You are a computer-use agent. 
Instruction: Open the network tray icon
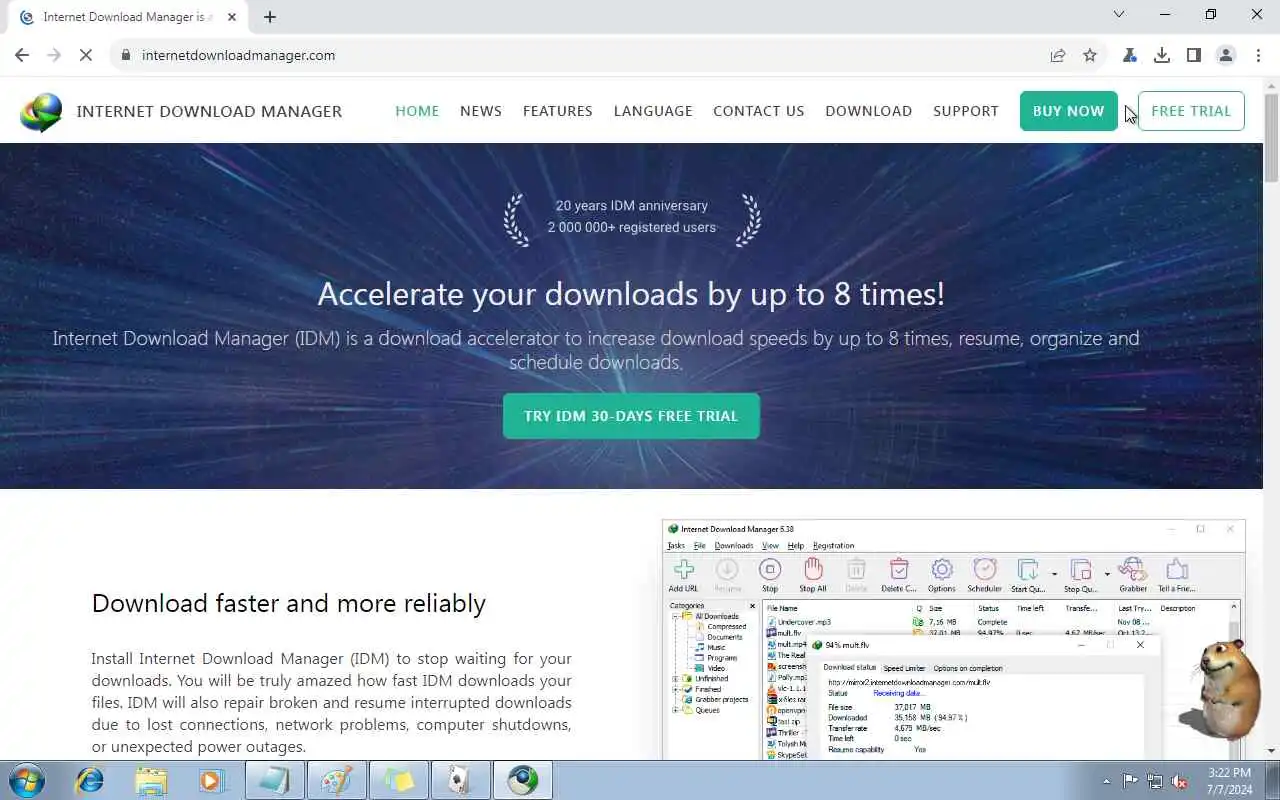click(1155, 781)
